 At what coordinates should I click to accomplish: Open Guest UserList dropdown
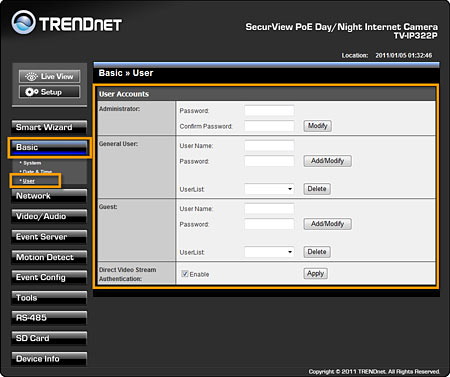coord(269,252)
